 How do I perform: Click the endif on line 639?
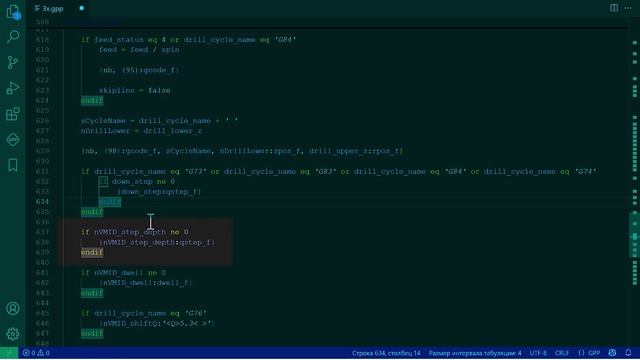point(92,252)
